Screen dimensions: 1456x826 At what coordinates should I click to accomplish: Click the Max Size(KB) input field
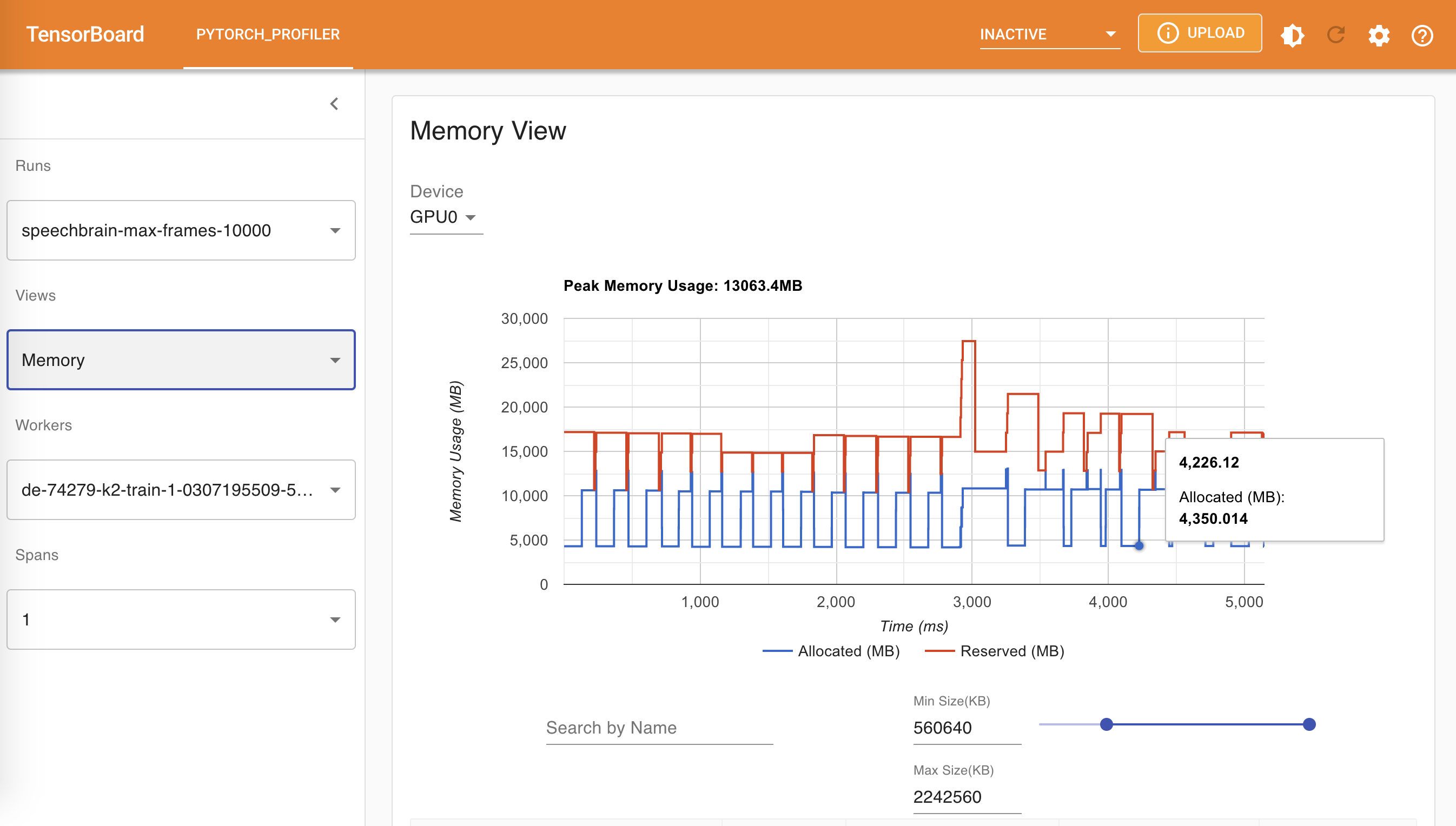coord(967,797)
